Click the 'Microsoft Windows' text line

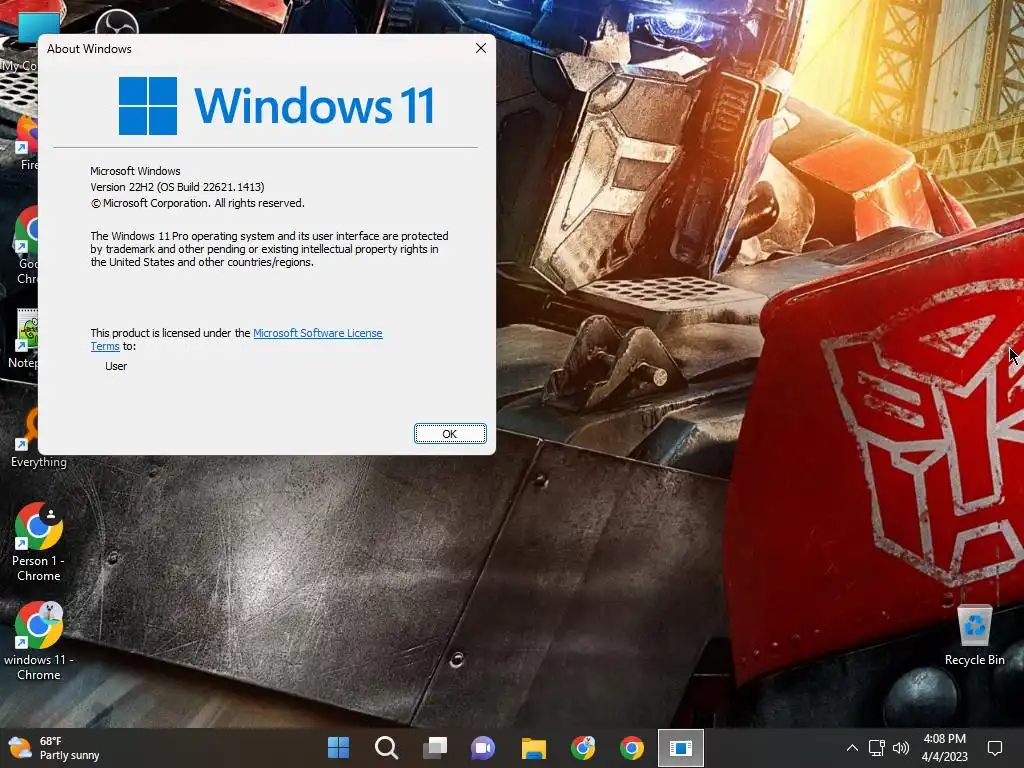click(x=135, y=171)
